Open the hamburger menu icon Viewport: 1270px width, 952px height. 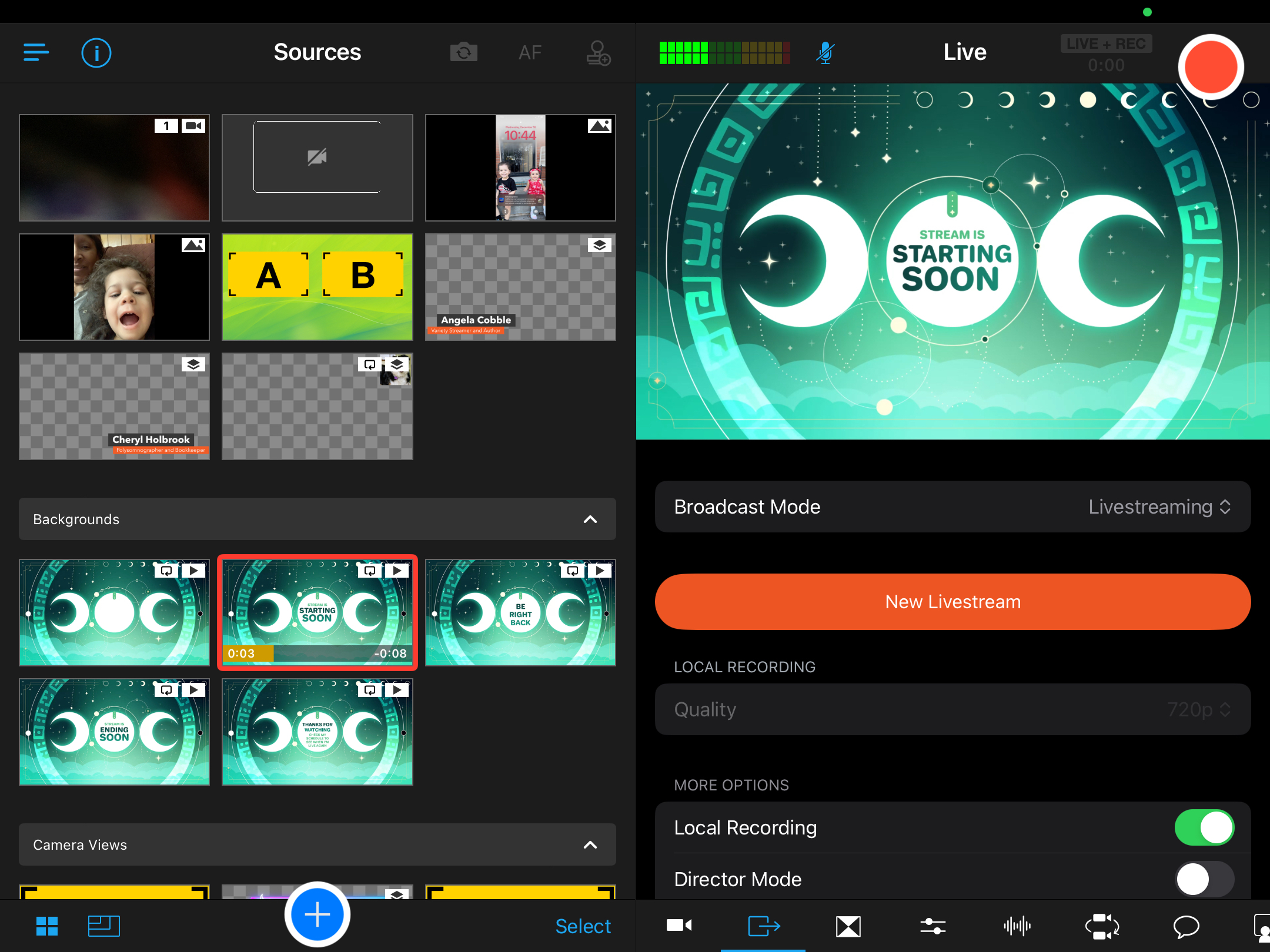pyautogui.click(x=36, y=52)
